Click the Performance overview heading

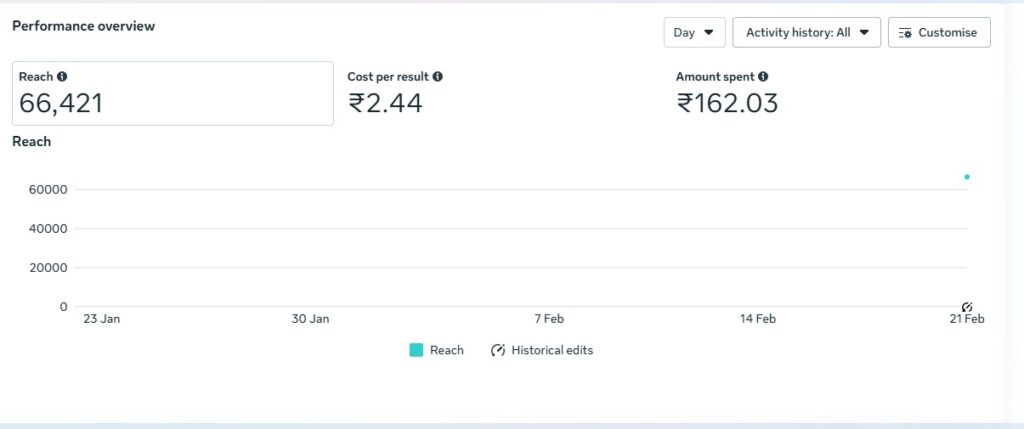[83, 27]
